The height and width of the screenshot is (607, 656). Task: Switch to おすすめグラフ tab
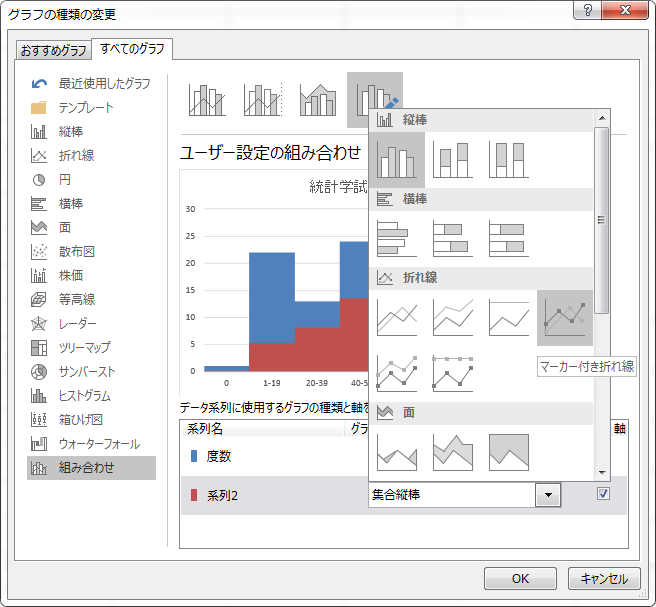[54, 50]
